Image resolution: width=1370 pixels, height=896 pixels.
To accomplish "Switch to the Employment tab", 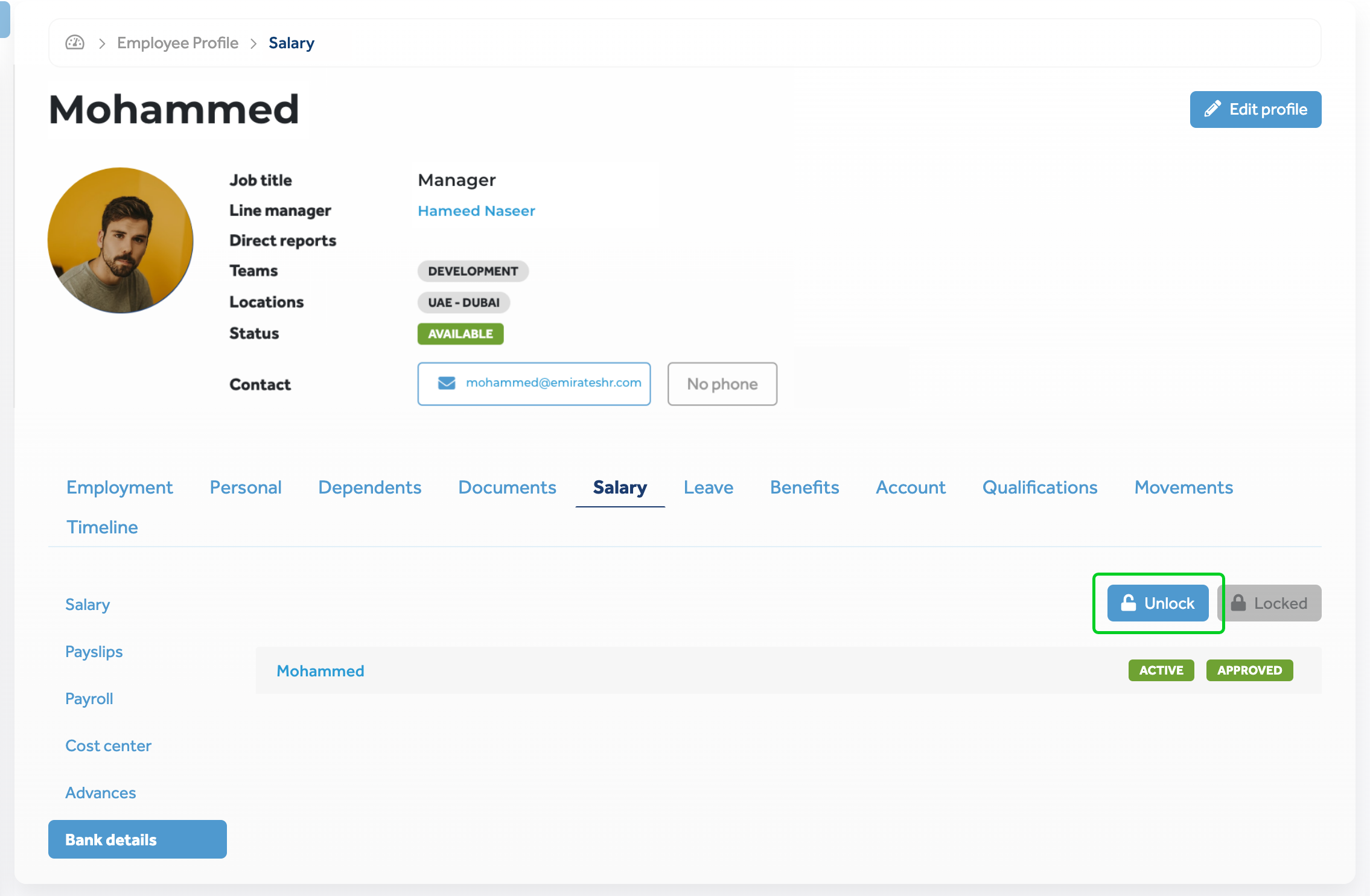I will (119, 487).
